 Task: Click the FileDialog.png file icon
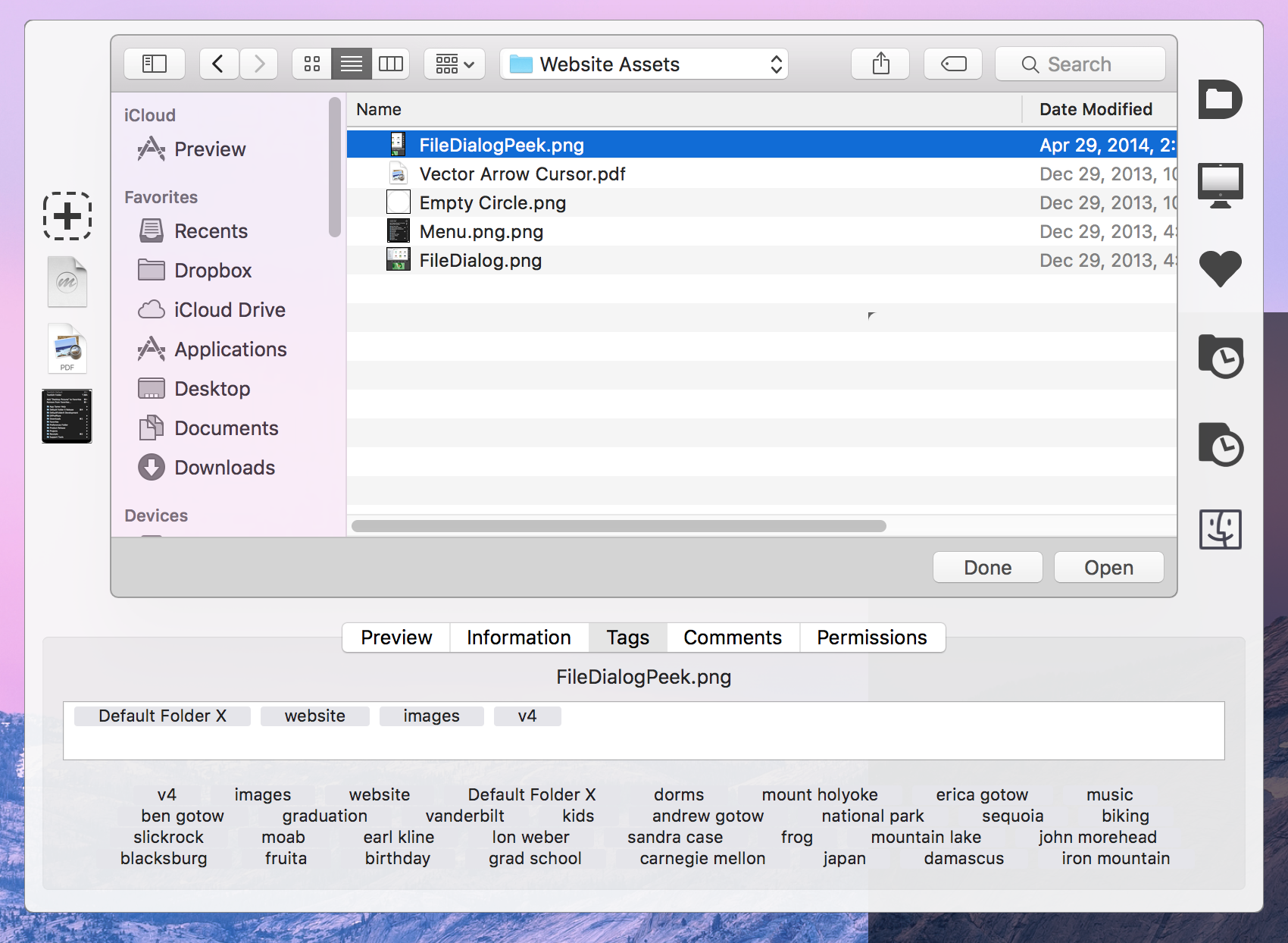point(399,260)
